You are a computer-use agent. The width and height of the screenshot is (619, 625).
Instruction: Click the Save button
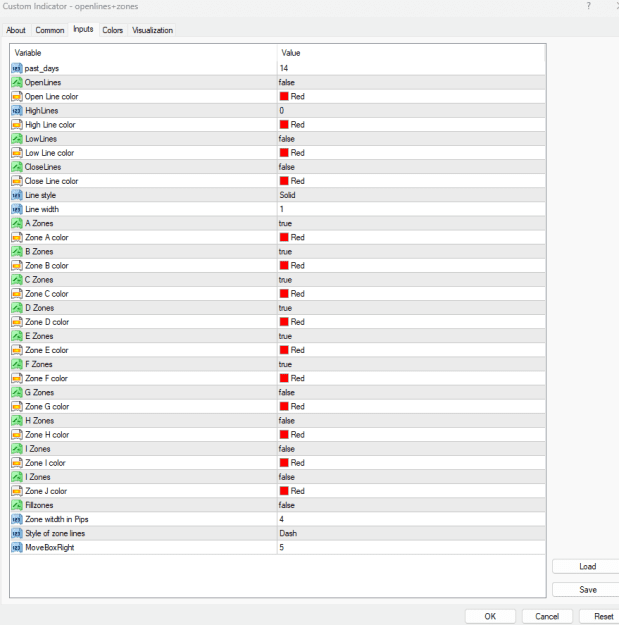[x=587, y=590]
